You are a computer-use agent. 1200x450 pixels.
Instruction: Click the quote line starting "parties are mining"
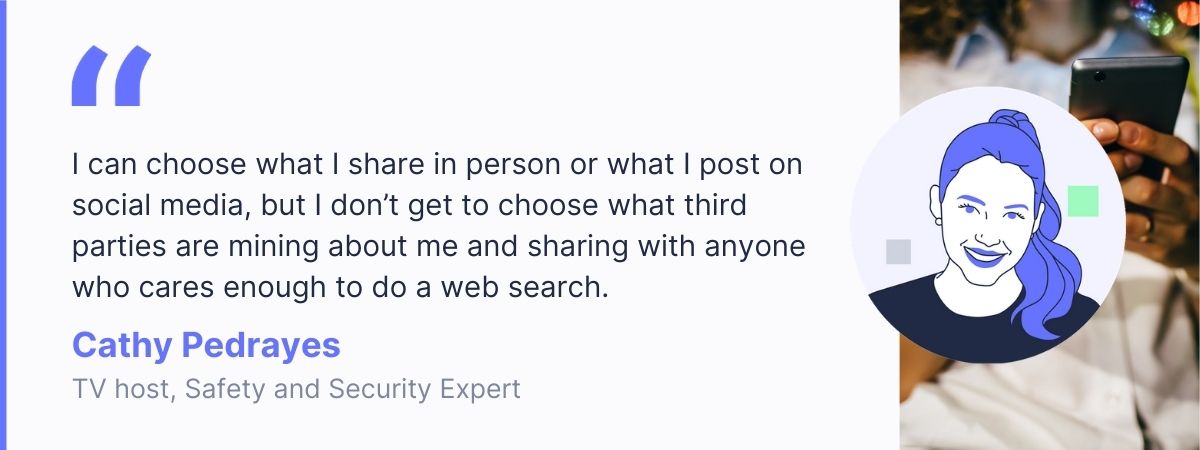point(439,247)
